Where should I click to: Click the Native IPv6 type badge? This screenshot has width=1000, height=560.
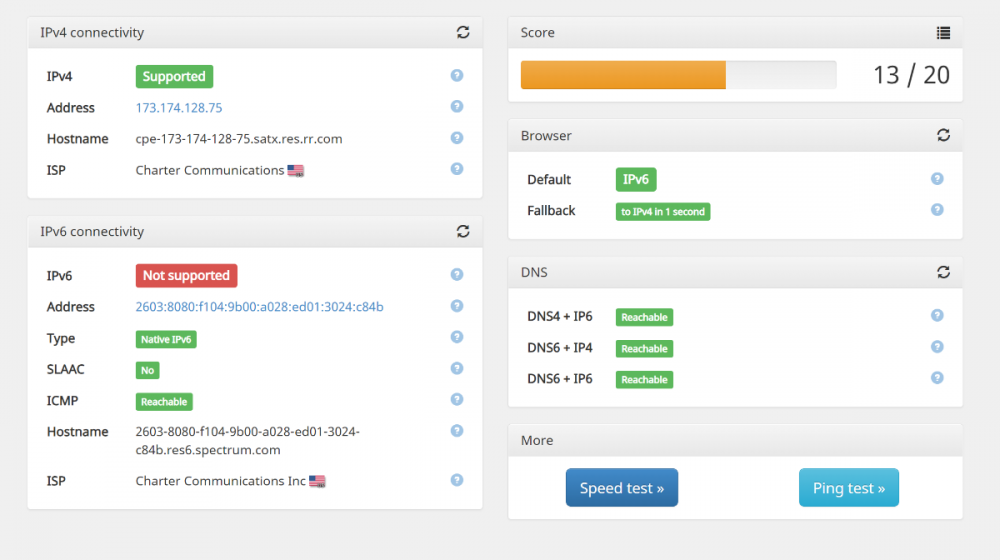pos(166,340)
